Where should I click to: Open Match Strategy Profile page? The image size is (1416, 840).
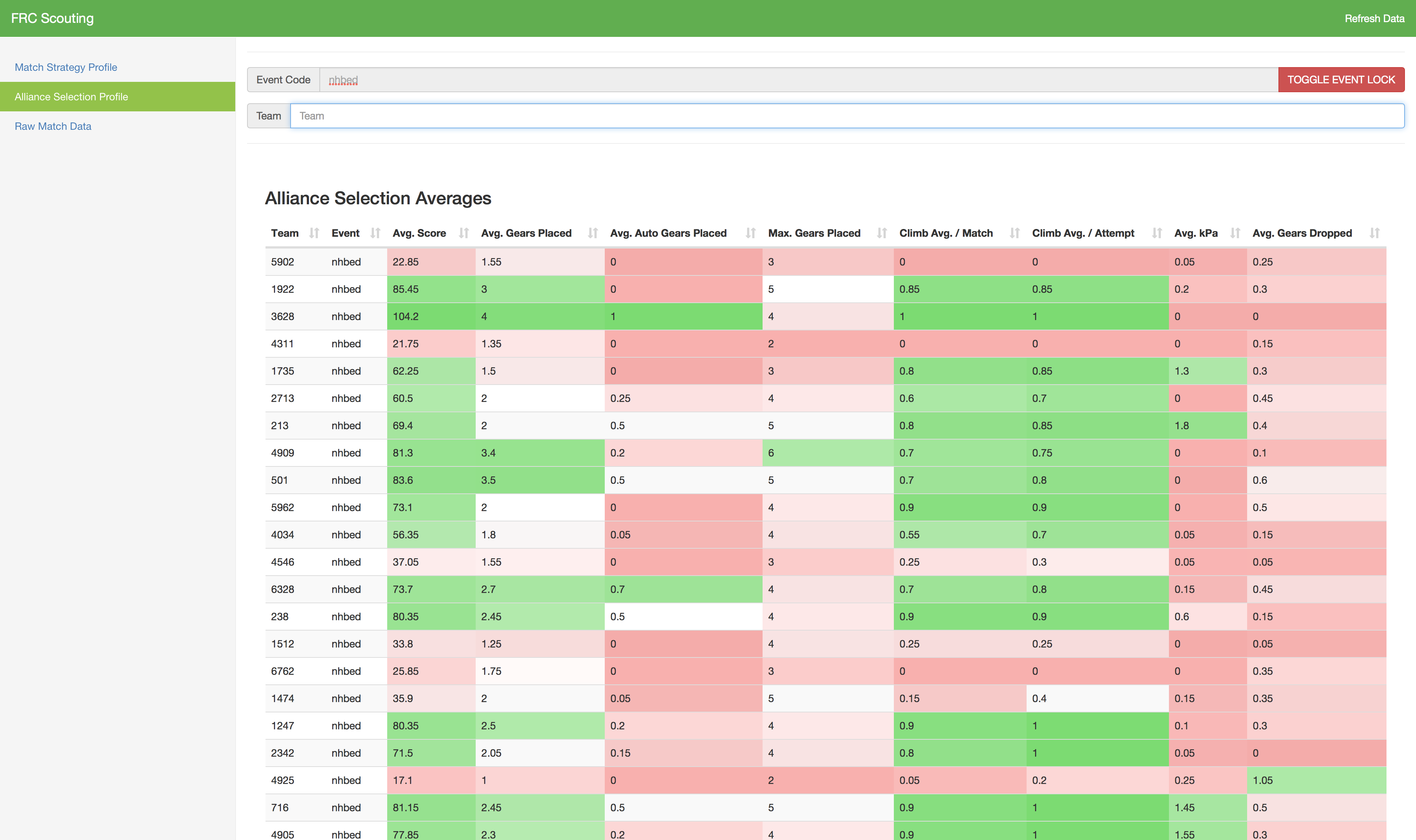[66, 67]
